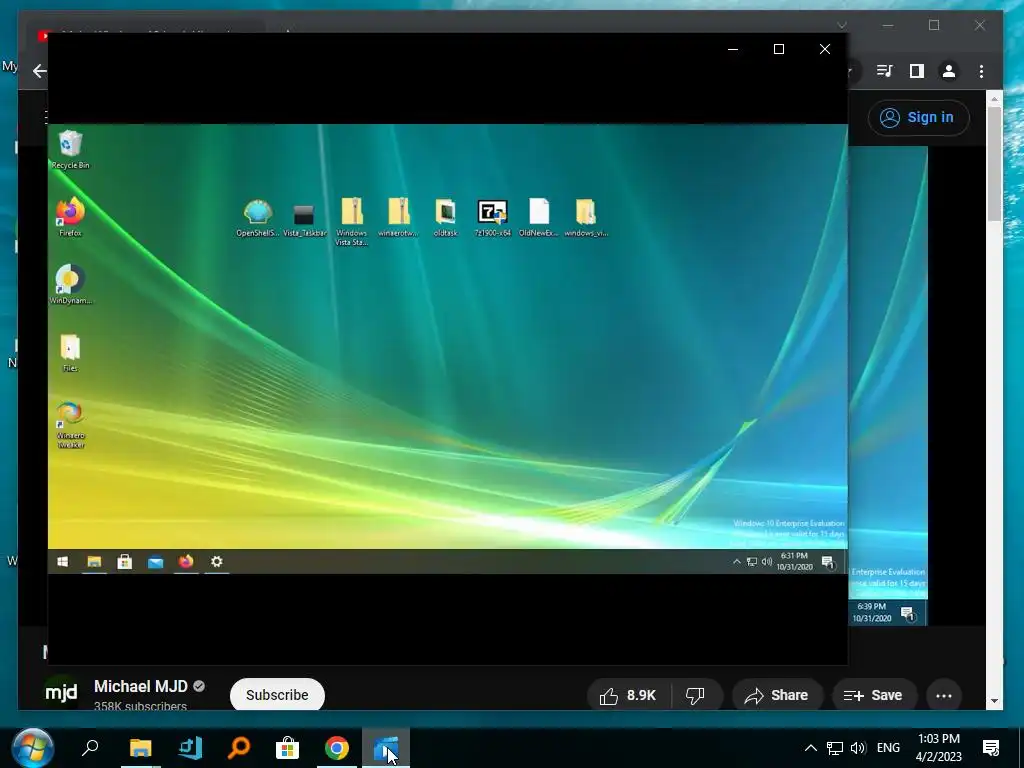
Task: Open the orange magnifier search app on the taskbar
Action: pos(239,748)
